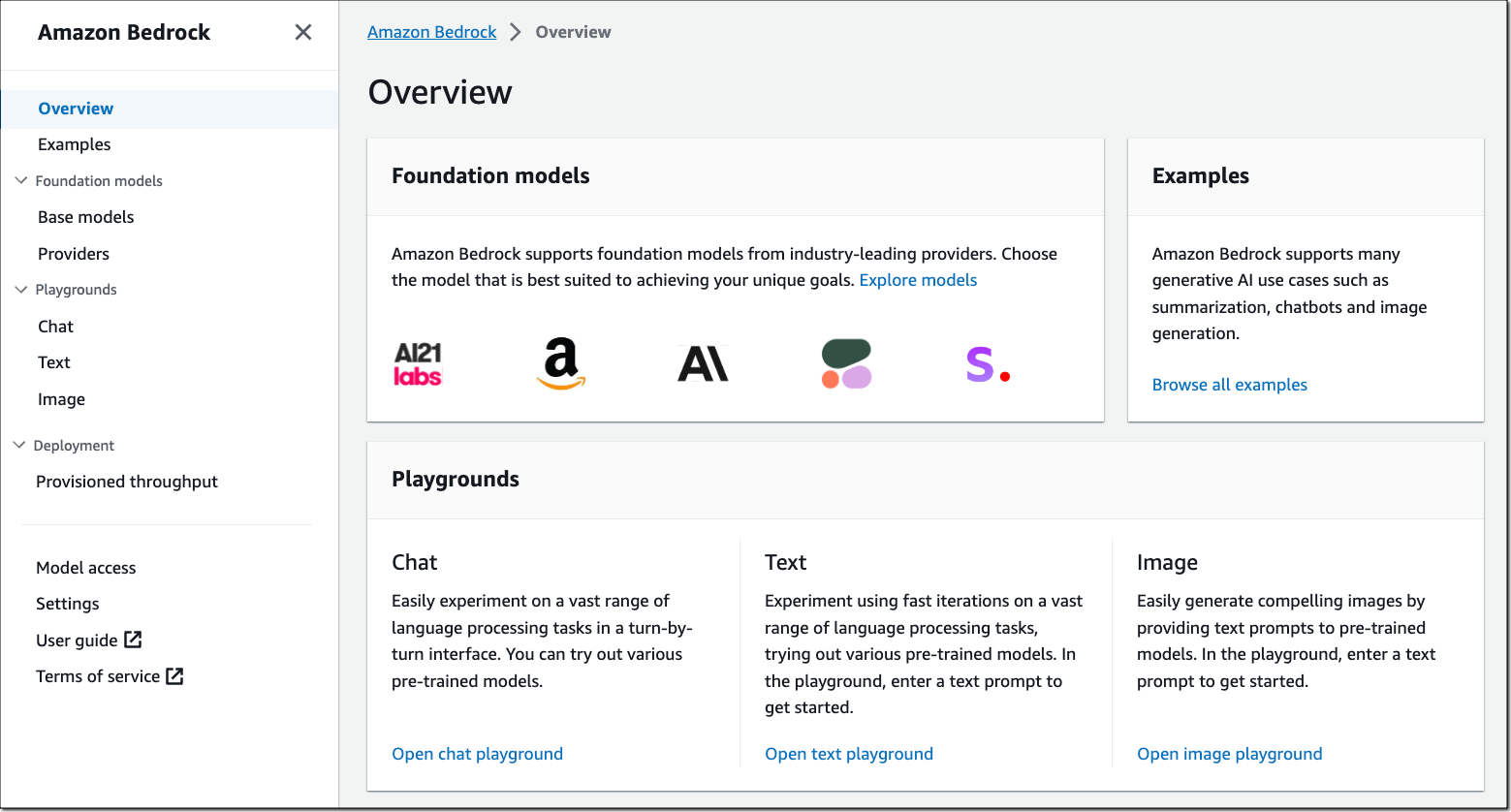
Task: Click Open text playground link
Action: tap(849, 754)
